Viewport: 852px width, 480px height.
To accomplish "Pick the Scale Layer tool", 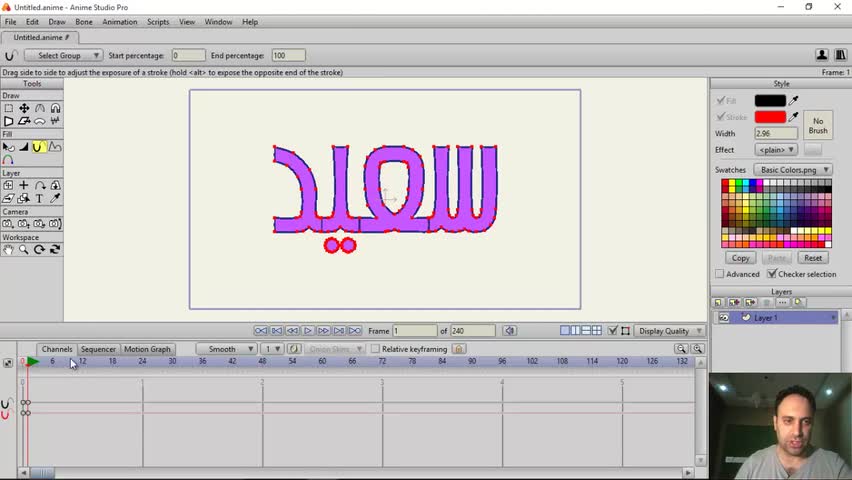I will 55,185.
